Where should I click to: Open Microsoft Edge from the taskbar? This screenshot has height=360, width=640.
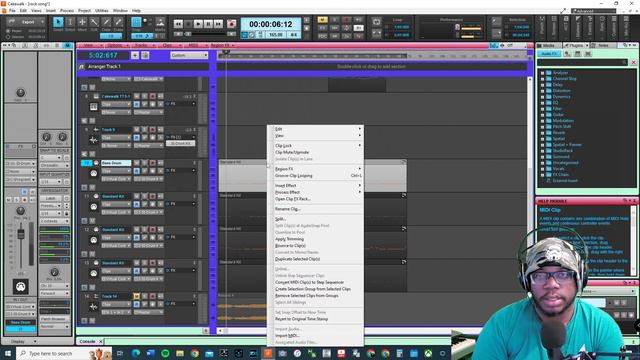pos(136,353)
